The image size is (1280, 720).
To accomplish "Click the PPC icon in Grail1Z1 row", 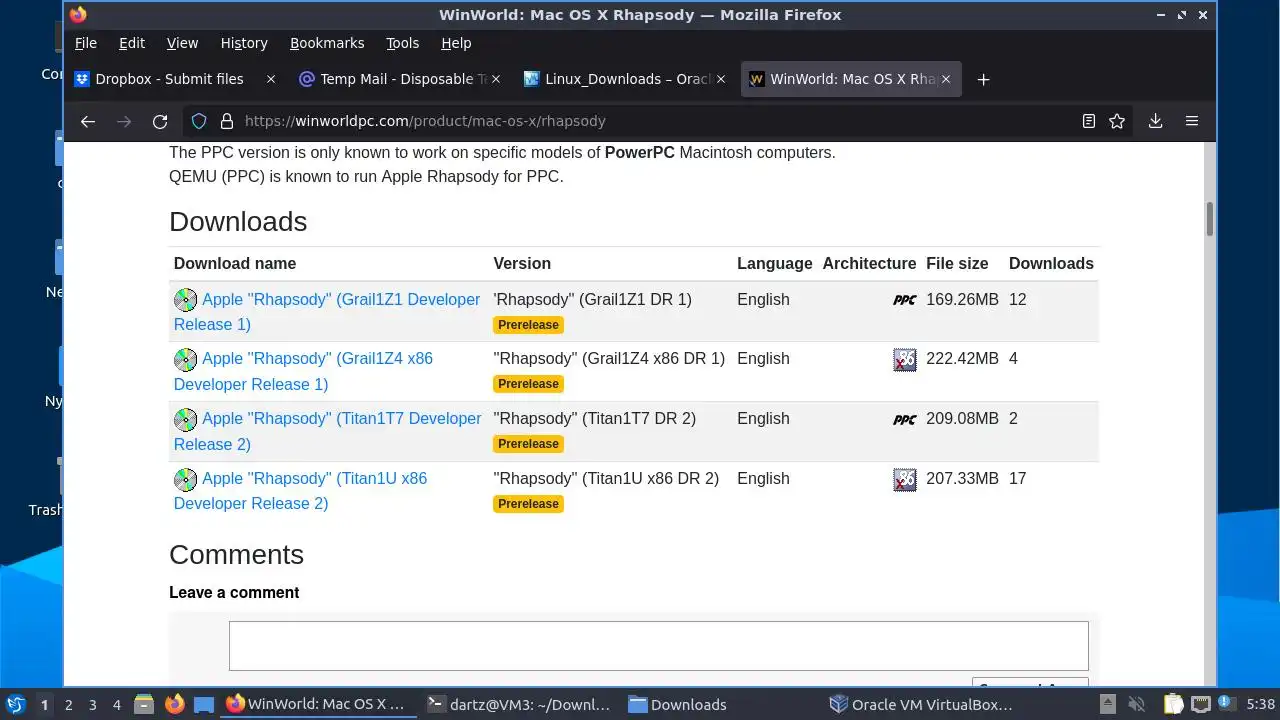I will 905,300.
